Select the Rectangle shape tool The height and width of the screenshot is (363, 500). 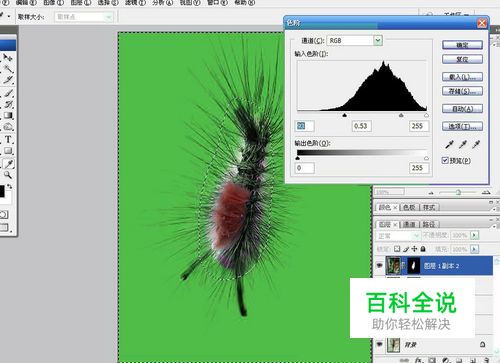coord(8,151)
